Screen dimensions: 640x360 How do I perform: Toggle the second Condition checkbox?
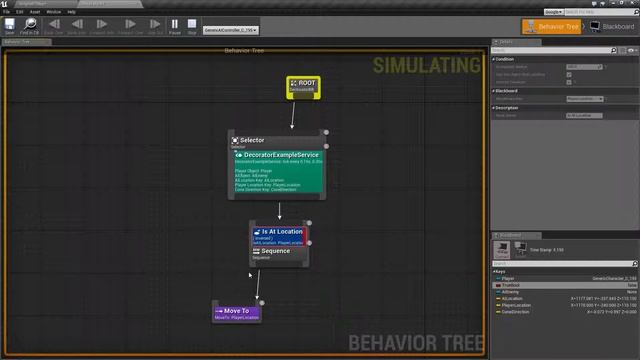point(569,75)
